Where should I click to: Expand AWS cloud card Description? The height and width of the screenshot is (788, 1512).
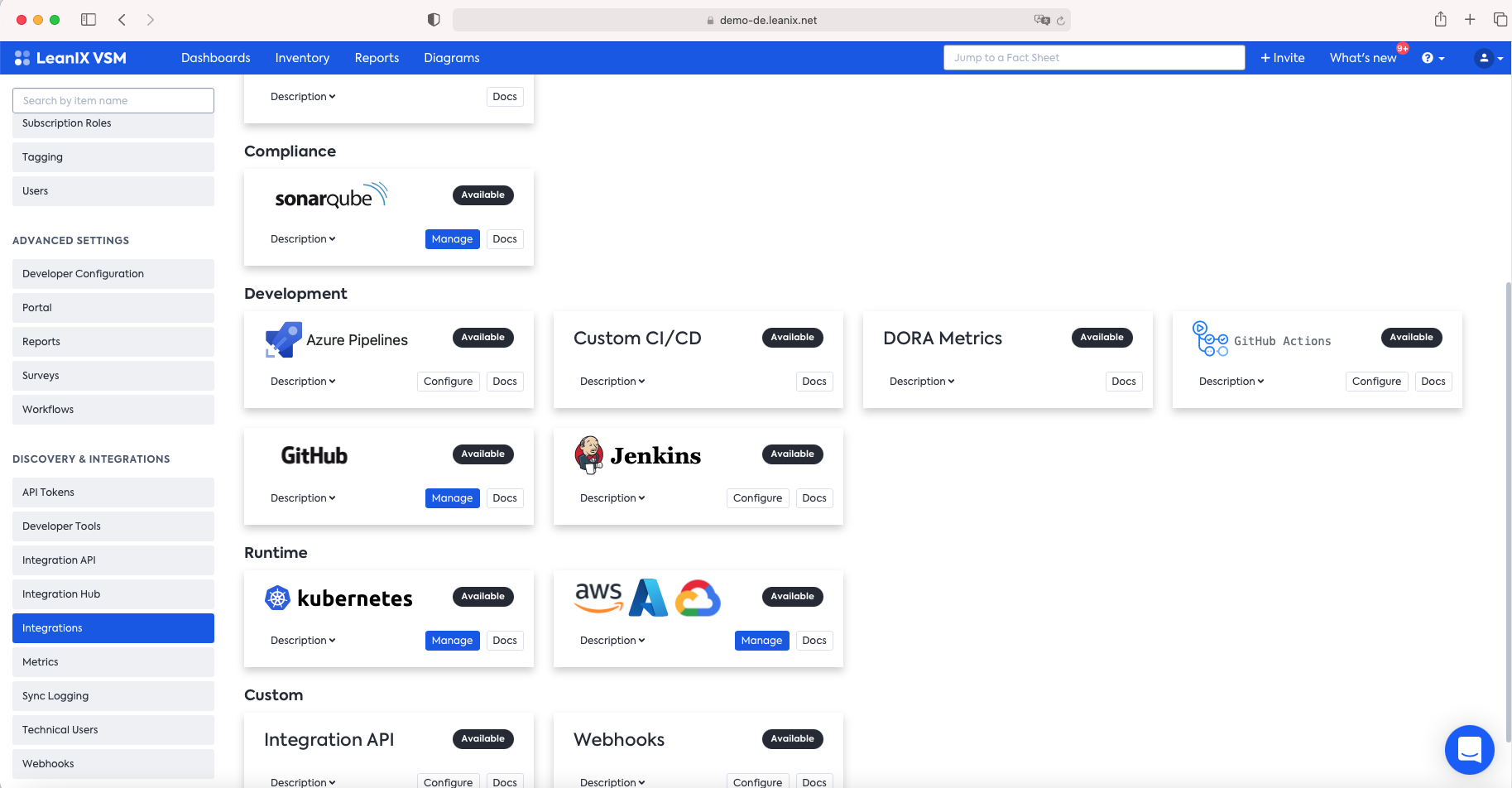coord(612,641)
